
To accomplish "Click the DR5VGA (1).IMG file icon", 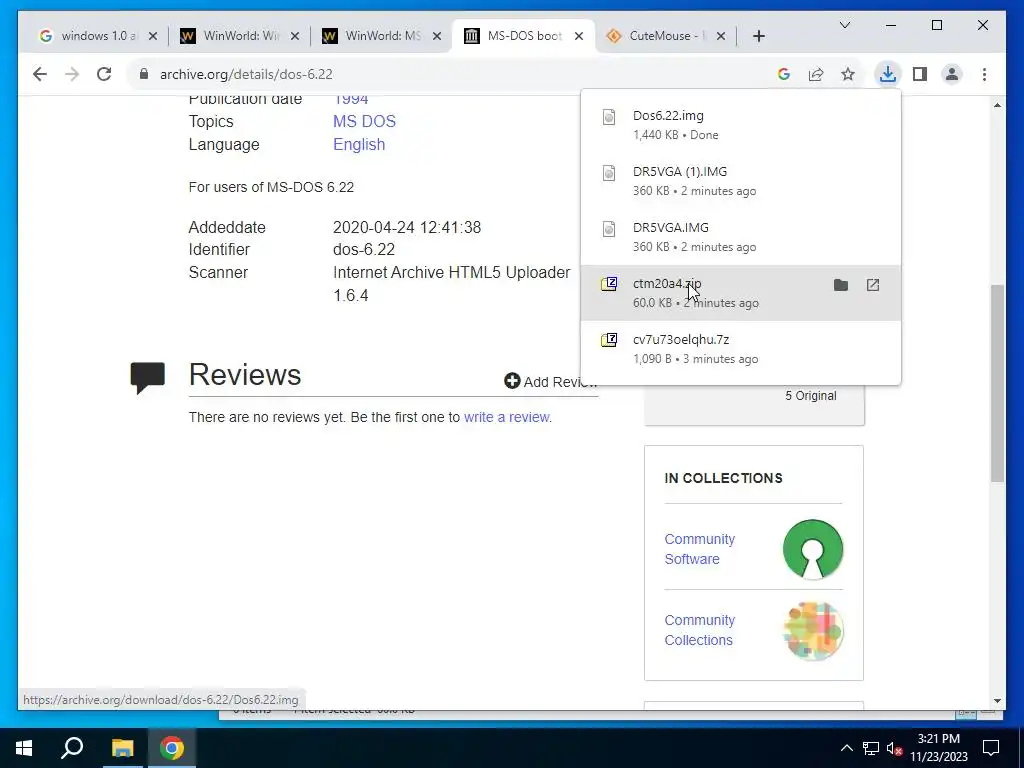I will [x=609, y=173].
